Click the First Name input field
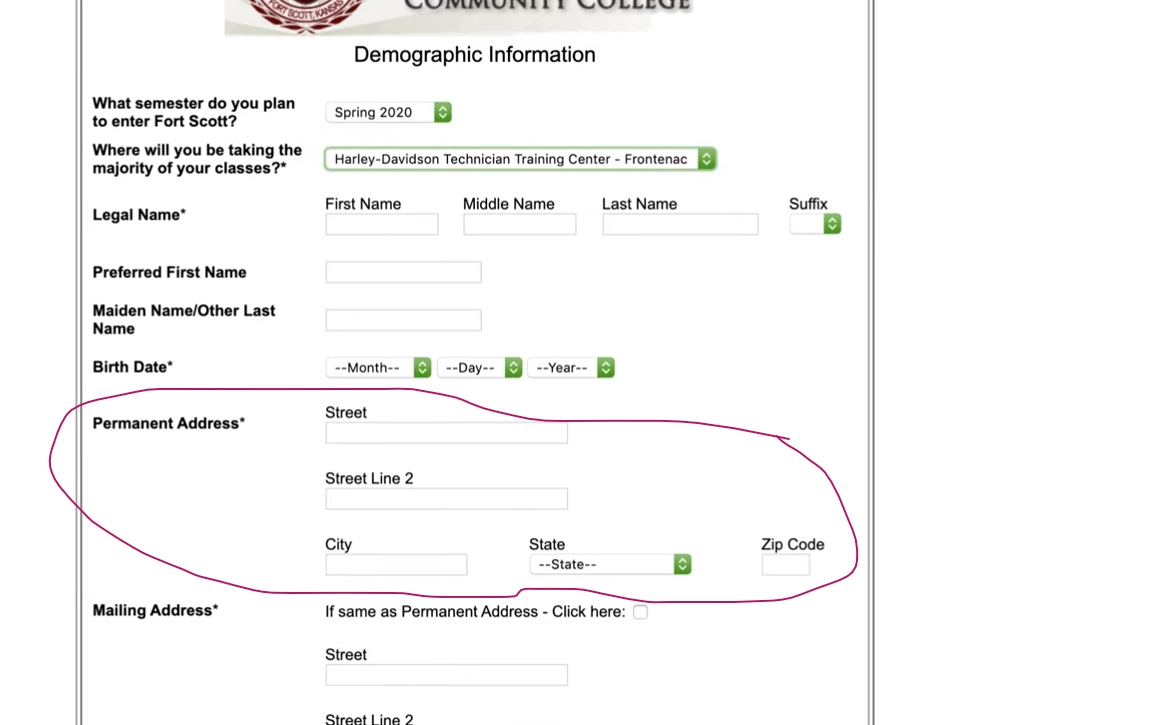The height and width of the screenshot is (725, 1155). click(x=381, y=225)
